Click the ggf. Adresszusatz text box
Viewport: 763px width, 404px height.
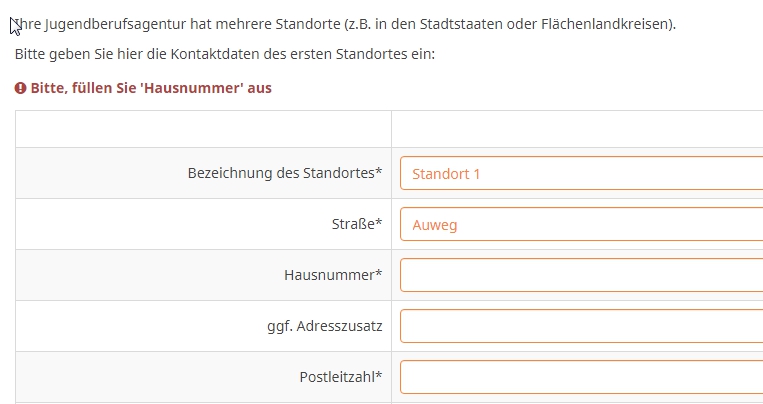coord(580,326)
